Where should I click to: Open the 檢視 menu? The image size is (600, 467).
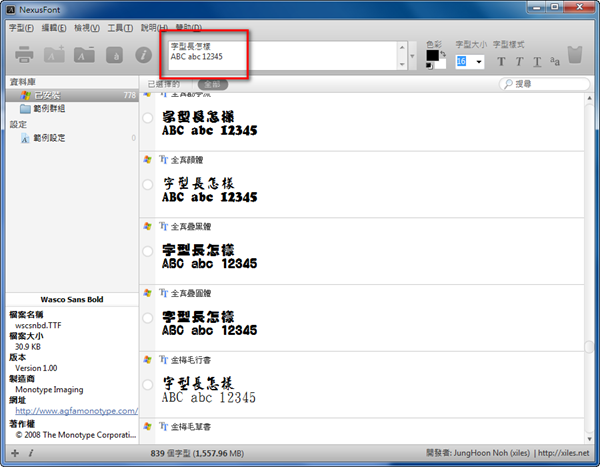[87, 28]
